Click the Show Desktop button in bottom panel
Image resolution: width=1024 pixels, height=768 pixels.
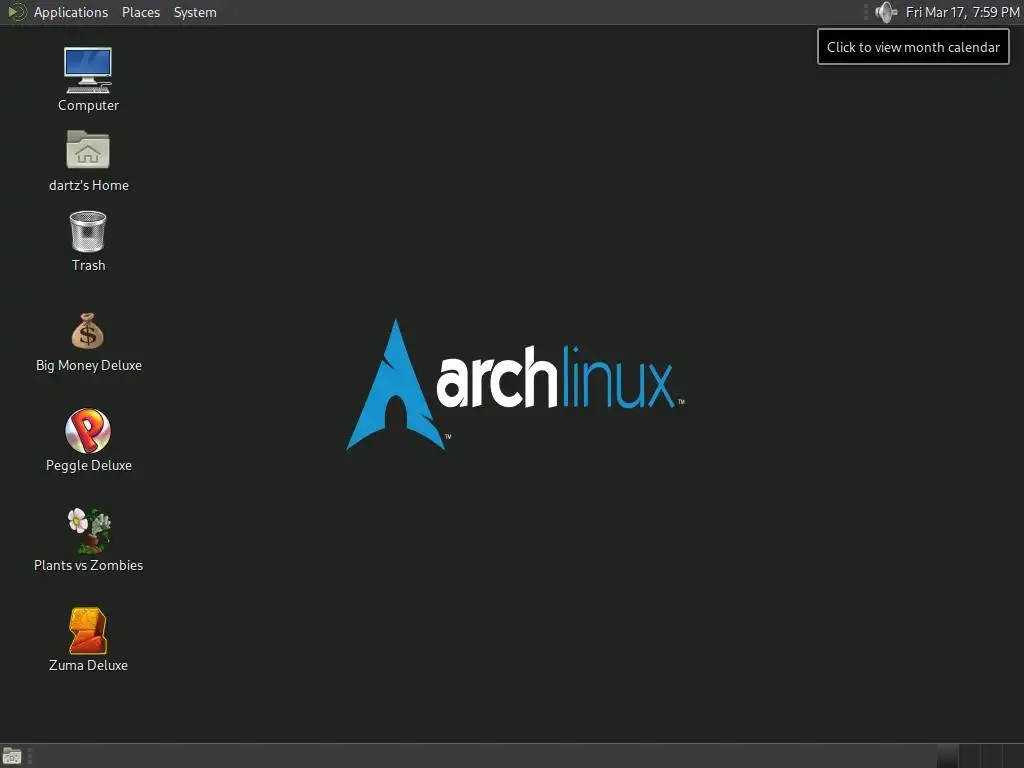pos(12,756)
